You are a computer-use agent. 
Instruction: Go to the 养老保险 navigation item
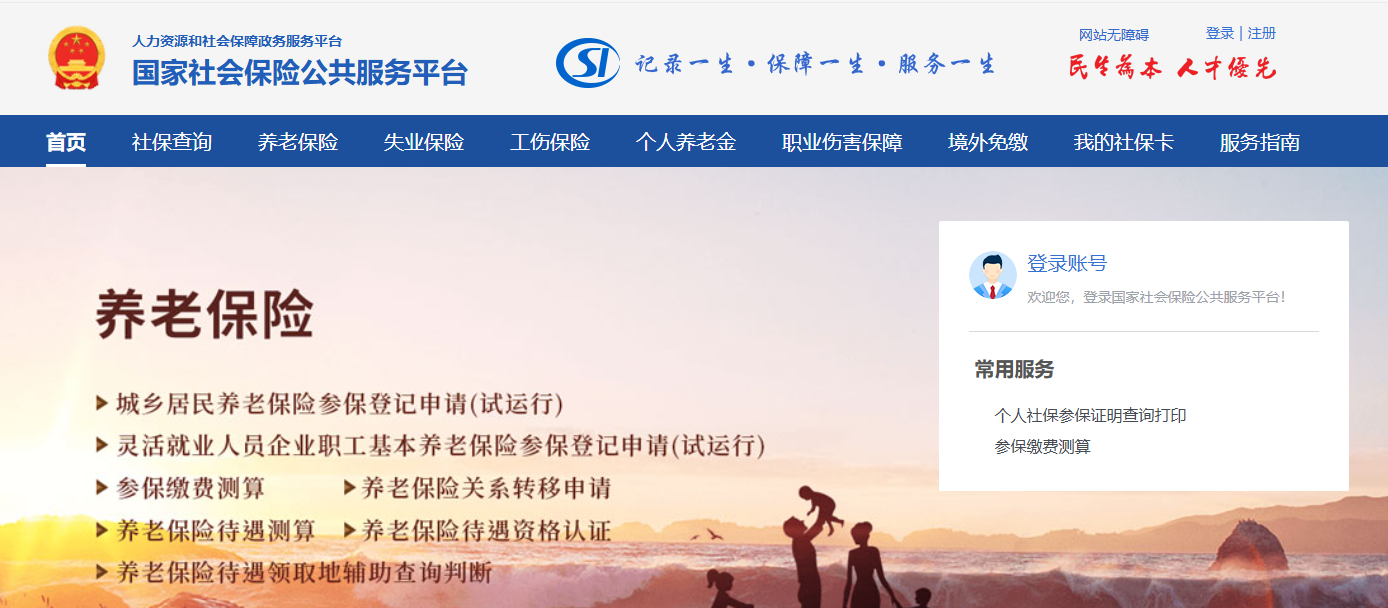point(298,142)
